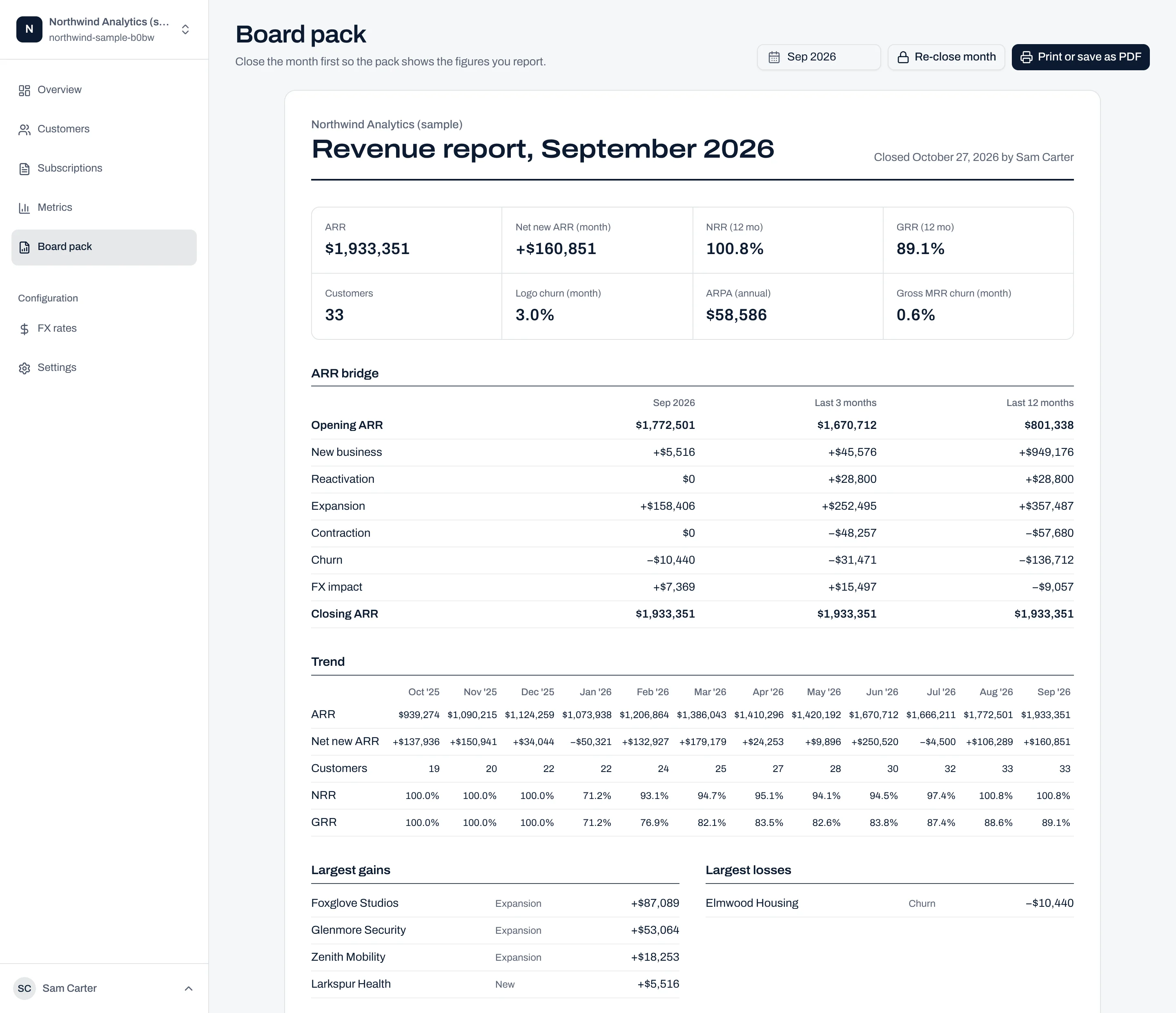Click the ARPA $58,586 value

click(736, 315)
